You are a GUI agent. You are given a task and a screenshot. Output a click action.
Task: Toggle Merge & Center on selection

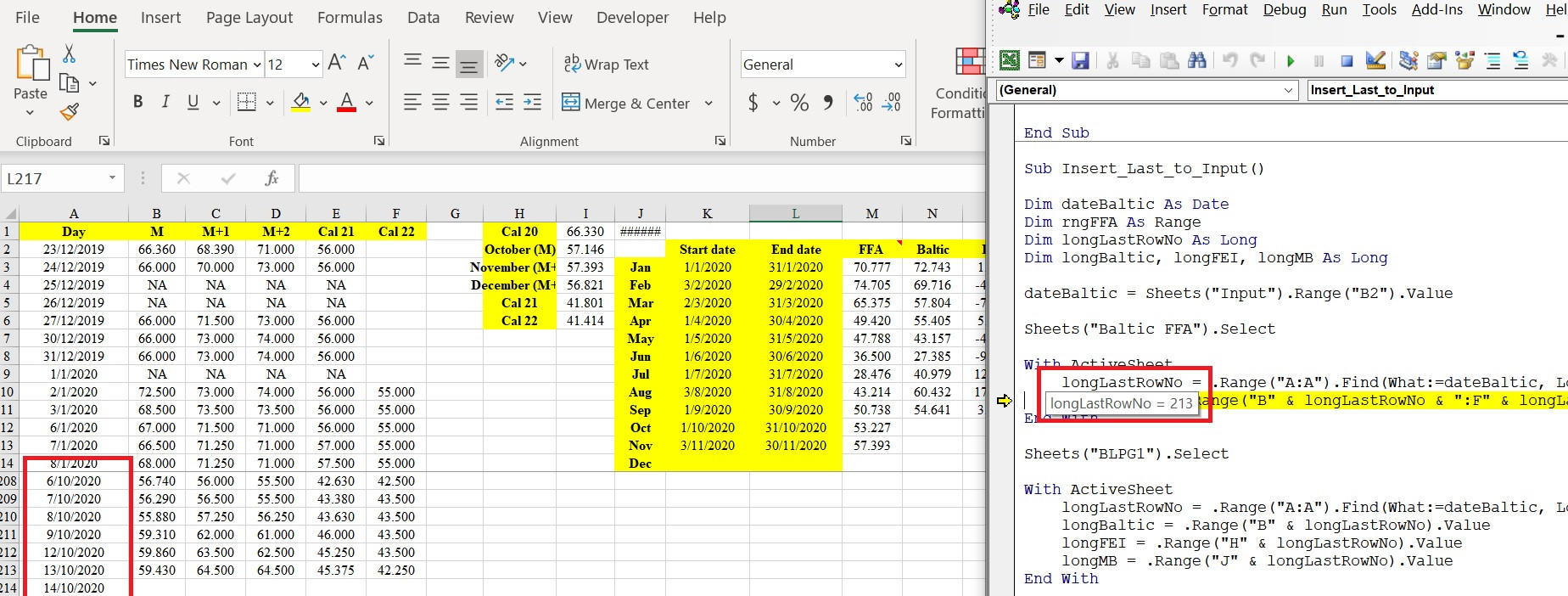coord(627,104)
